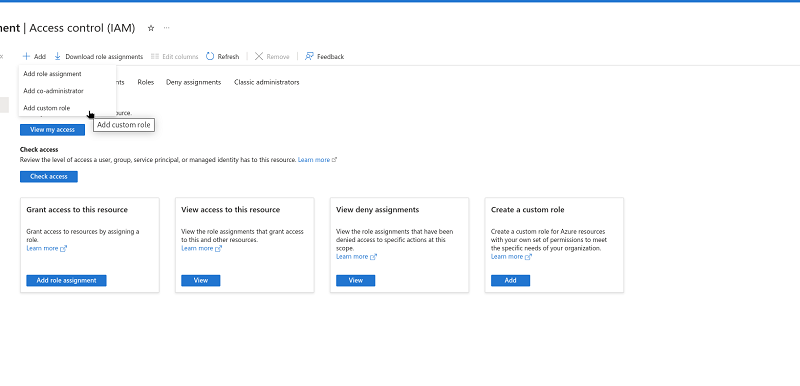The height and width of the screenshot is (386, 800).
Task: Click the Access control (IAM) page title
Action: pos(82,28)
